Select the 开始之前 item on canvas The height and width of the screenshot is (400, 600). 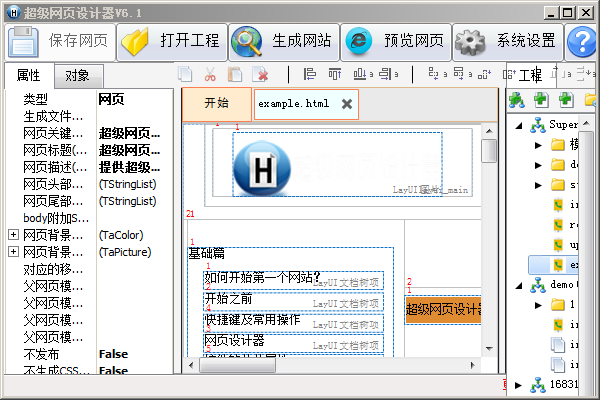(x=293, y=301)
